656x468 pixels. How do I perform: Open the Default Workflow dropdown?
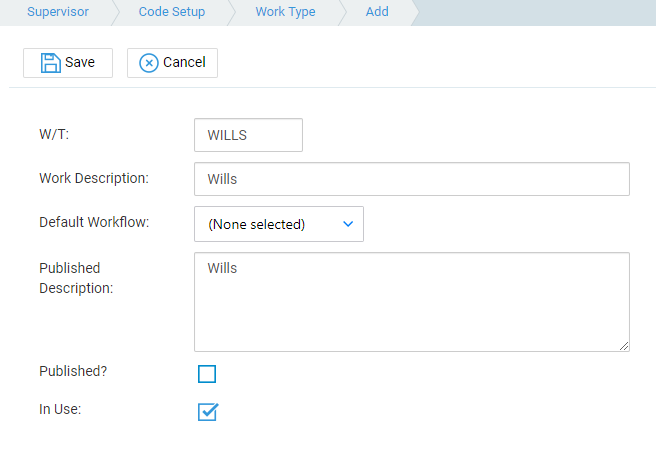(x=279, y=224)
